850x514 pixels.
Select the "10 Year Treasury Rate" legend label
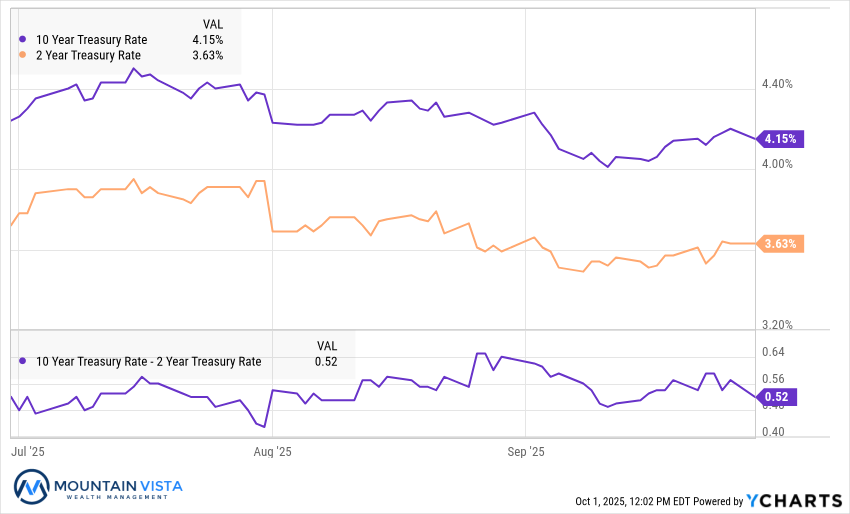coord(91,39)
